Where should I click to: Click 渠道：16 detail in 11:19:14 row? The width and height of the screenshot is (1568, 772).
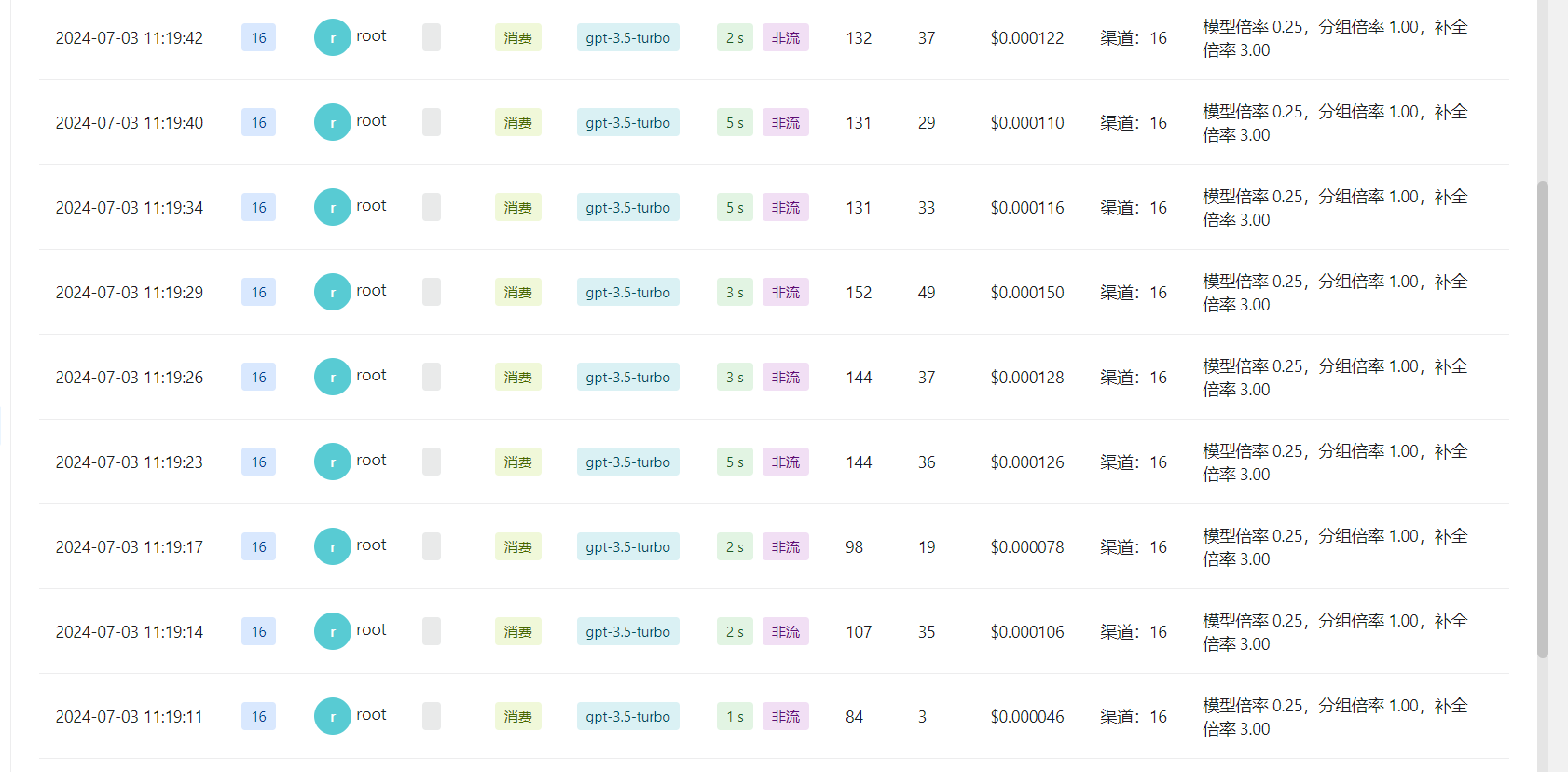1133,631
